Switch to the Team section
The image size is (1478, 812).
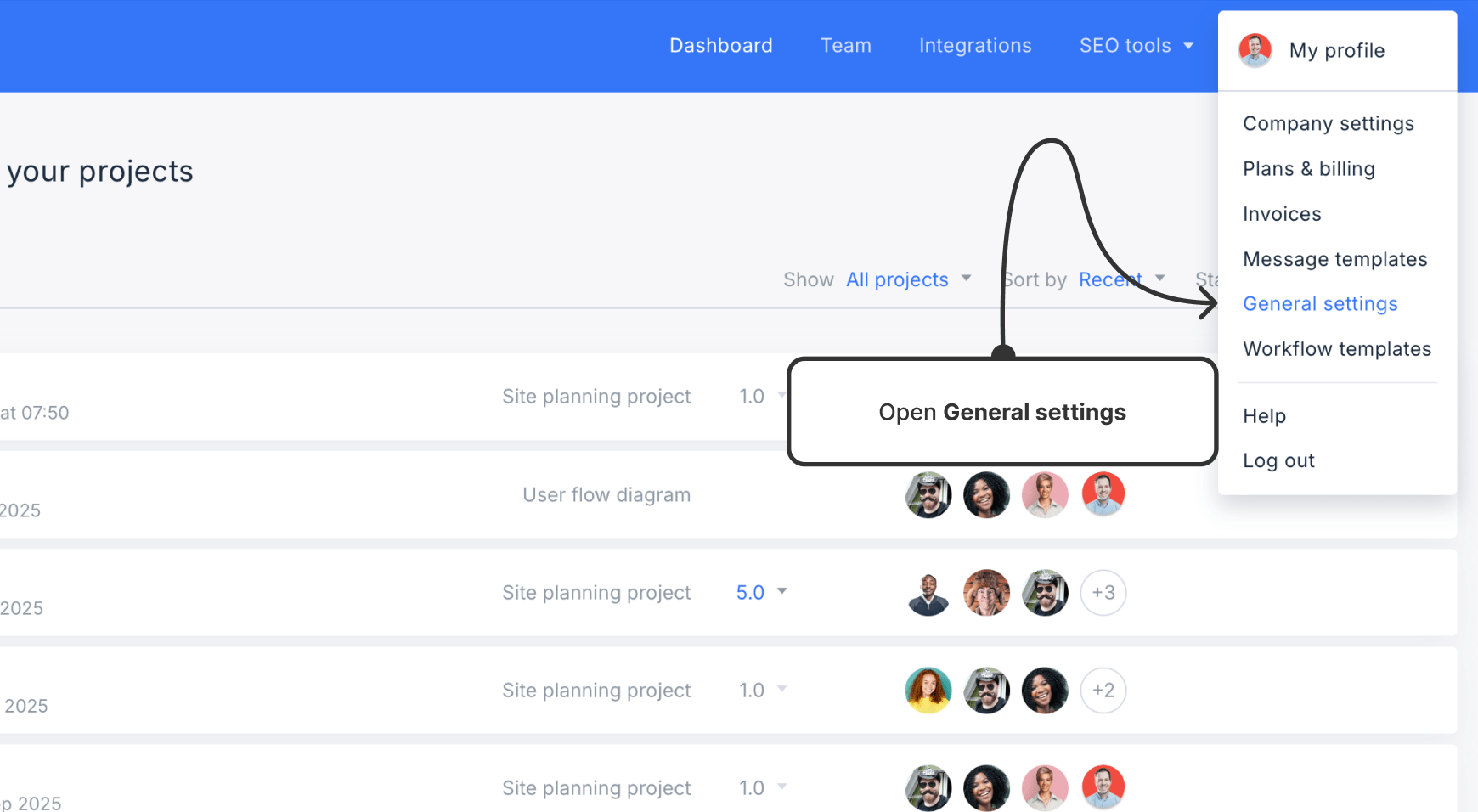pyautogui.click(x=846, y=46)
